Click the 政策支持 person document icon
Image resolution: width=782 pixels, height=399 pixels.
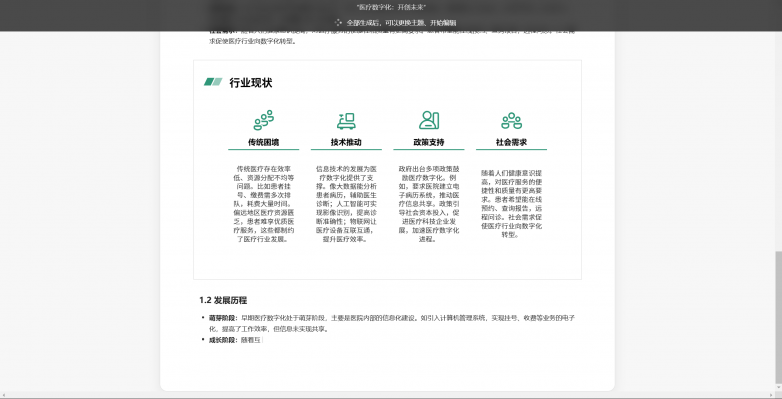(x=429, y=120)
